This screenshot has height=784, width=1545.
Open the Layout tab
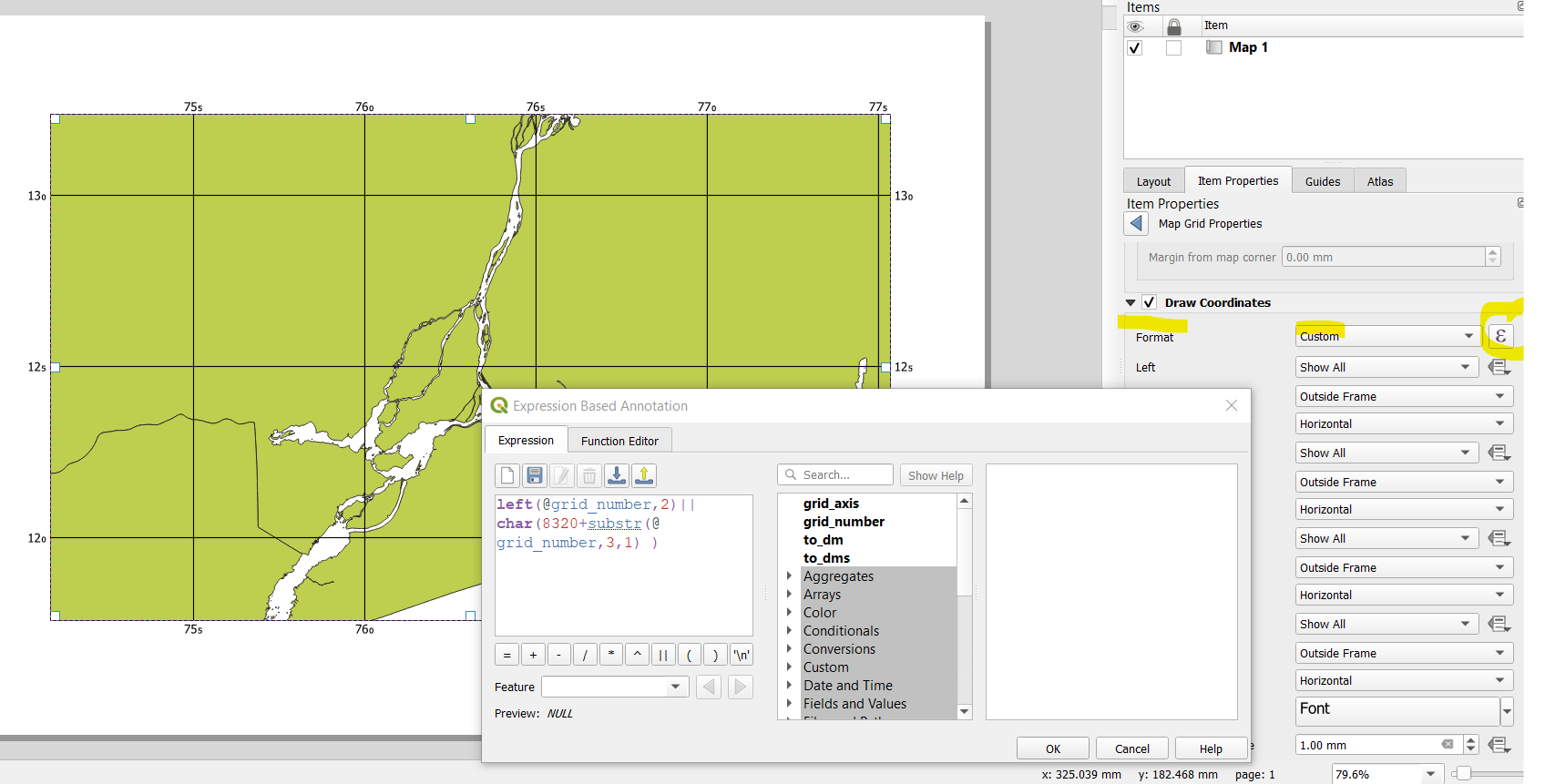click(x=1153, y=181)
